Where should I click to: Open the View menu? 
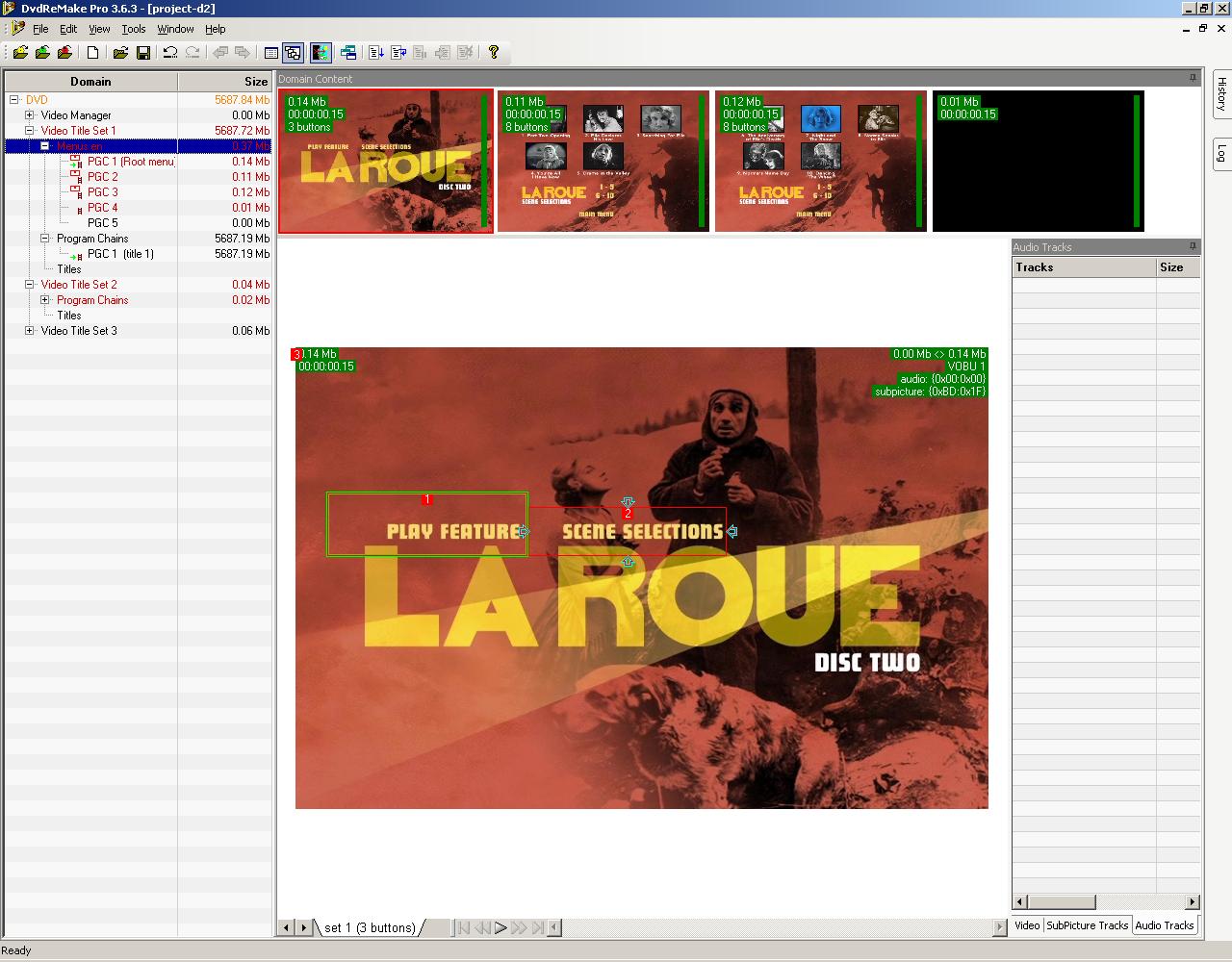tap(99, 29)
